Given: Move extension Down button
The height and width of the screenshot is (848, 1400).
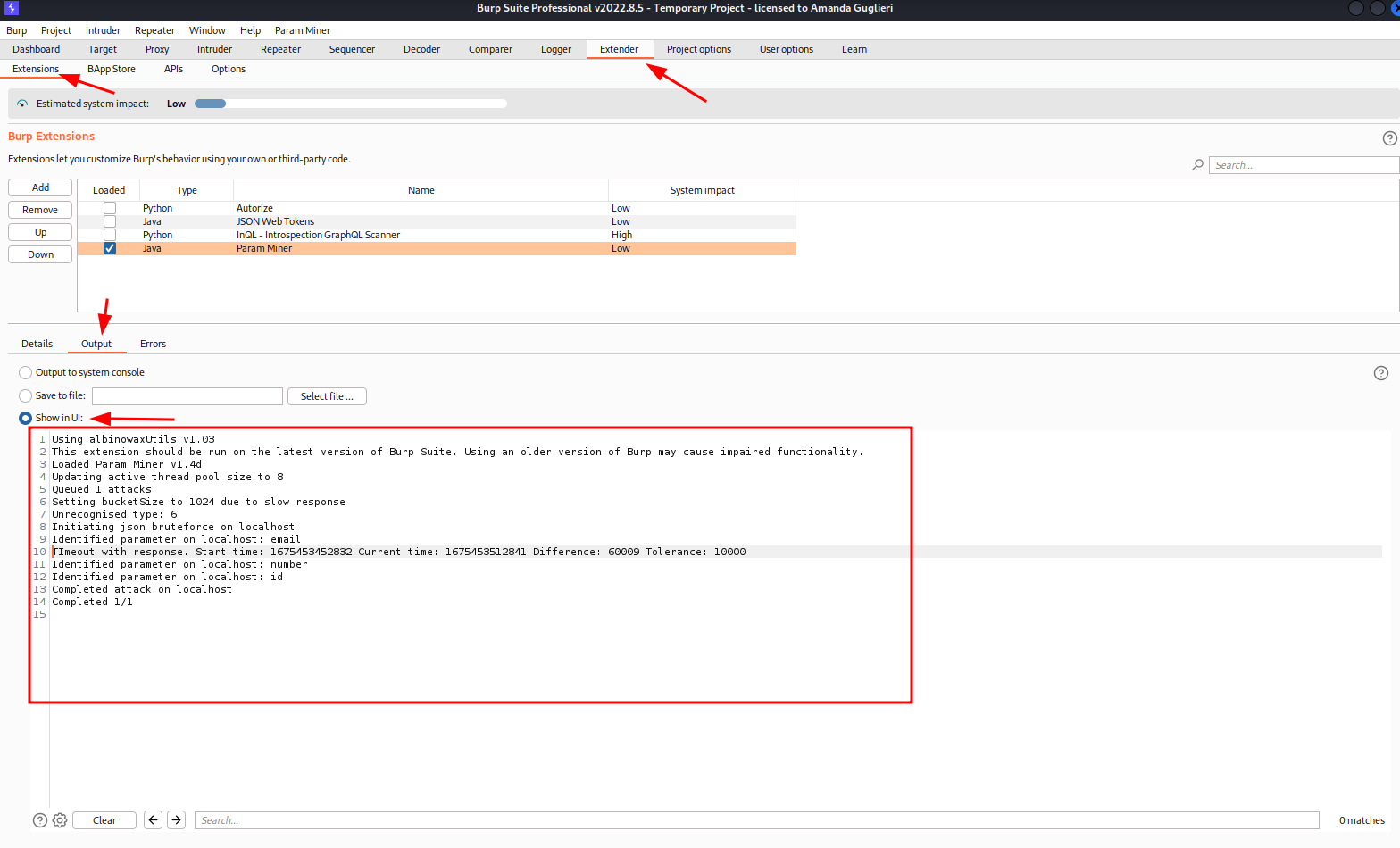Looking at the screenshot, I should (x=40, y=254).
